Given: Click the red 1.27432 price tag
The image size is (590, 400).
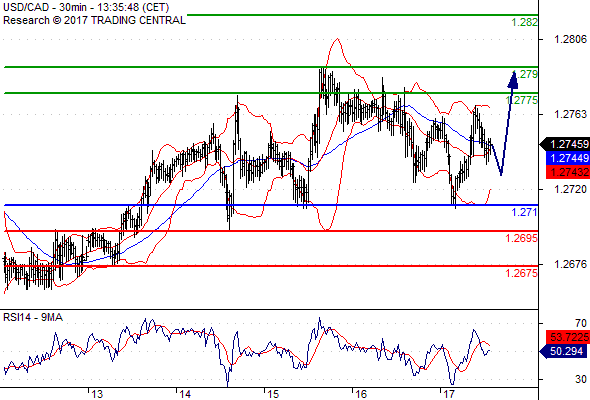Looking at the screenshot, I should 568,172.
